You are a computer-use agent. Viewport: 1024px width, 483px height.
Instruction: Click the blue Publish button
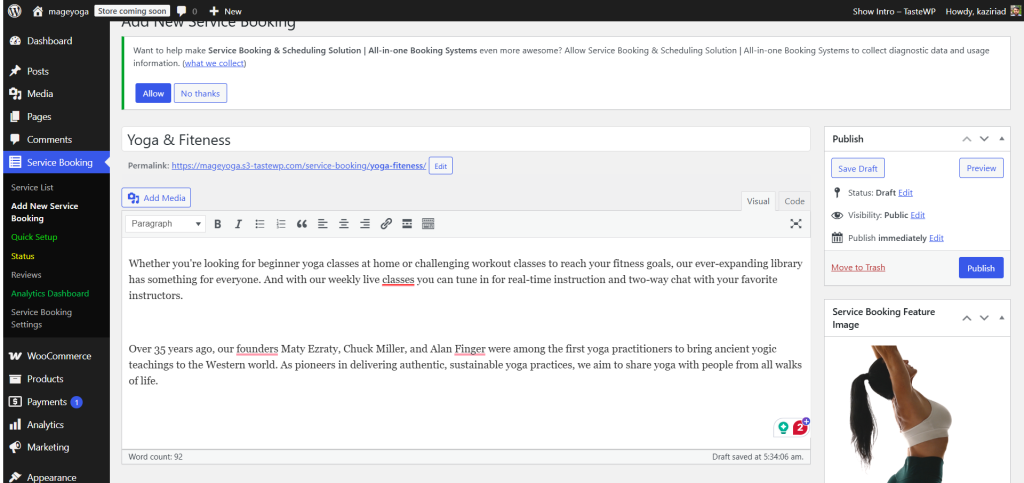point(980,268)
